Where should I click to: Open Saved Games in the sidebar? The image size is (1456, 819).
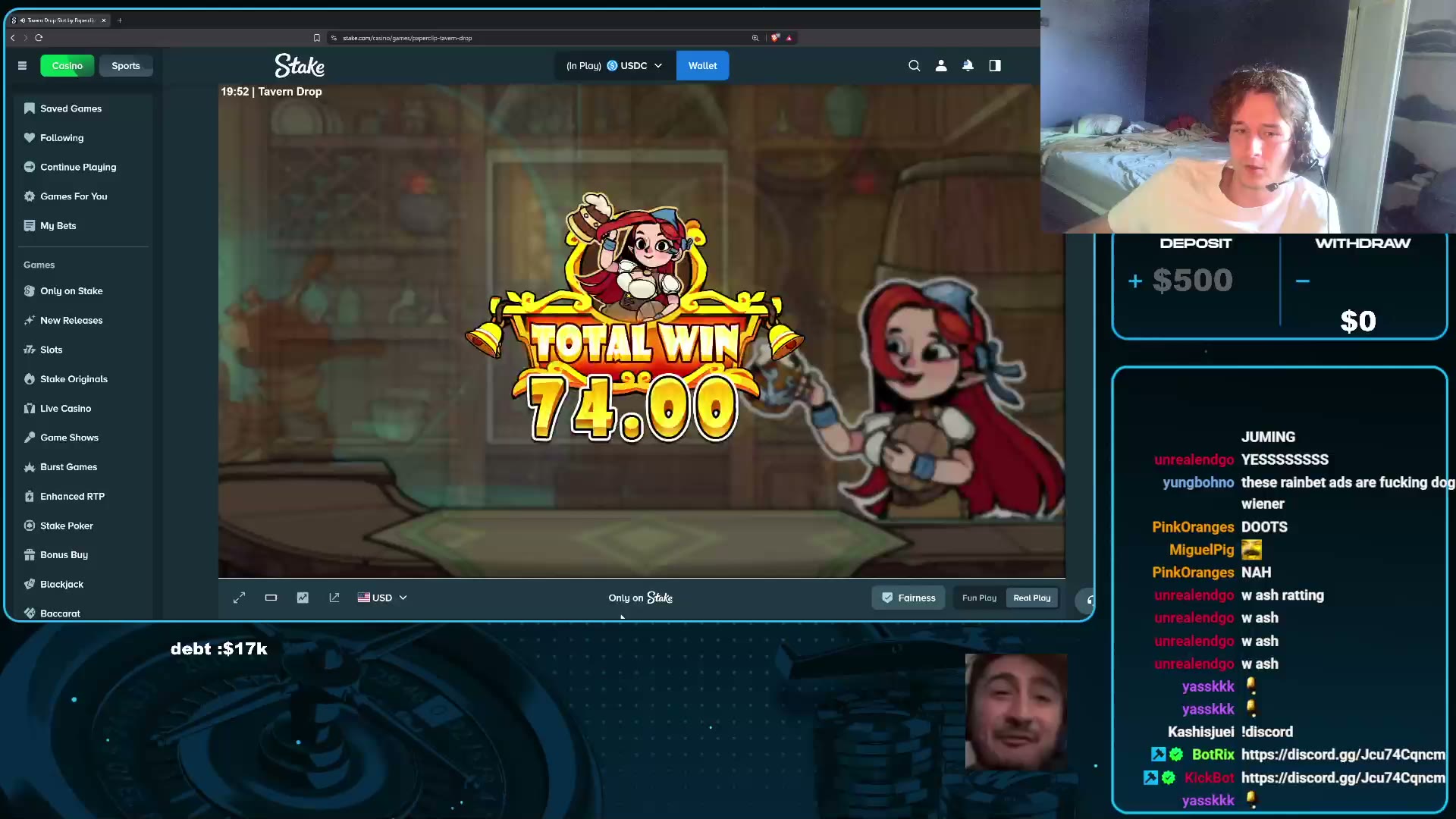click(83, 108)
